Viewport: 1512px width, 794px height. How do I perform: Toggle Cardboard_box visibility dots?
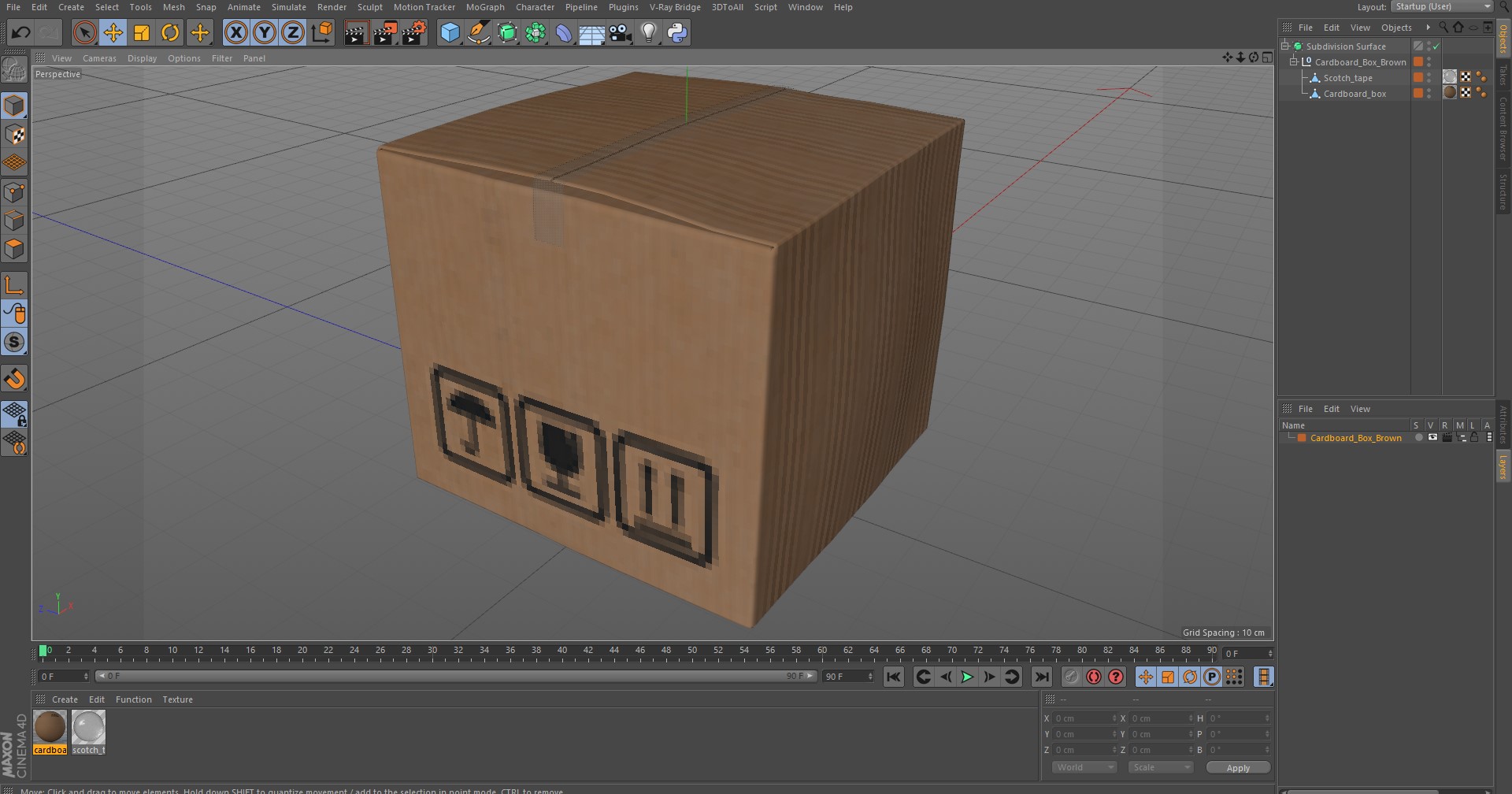[x=1429, y=93]
